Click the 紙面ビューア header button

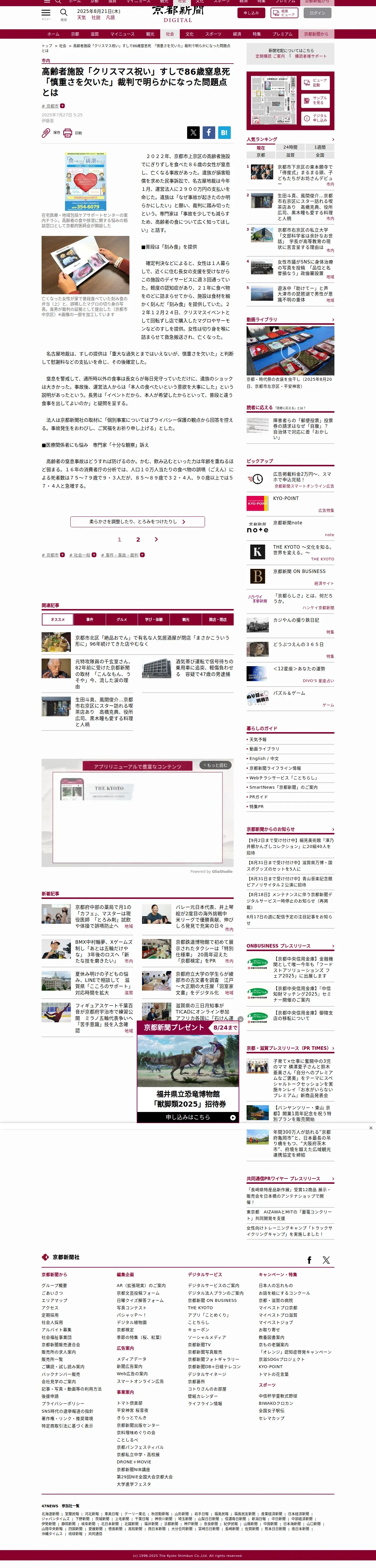(284, 13)
